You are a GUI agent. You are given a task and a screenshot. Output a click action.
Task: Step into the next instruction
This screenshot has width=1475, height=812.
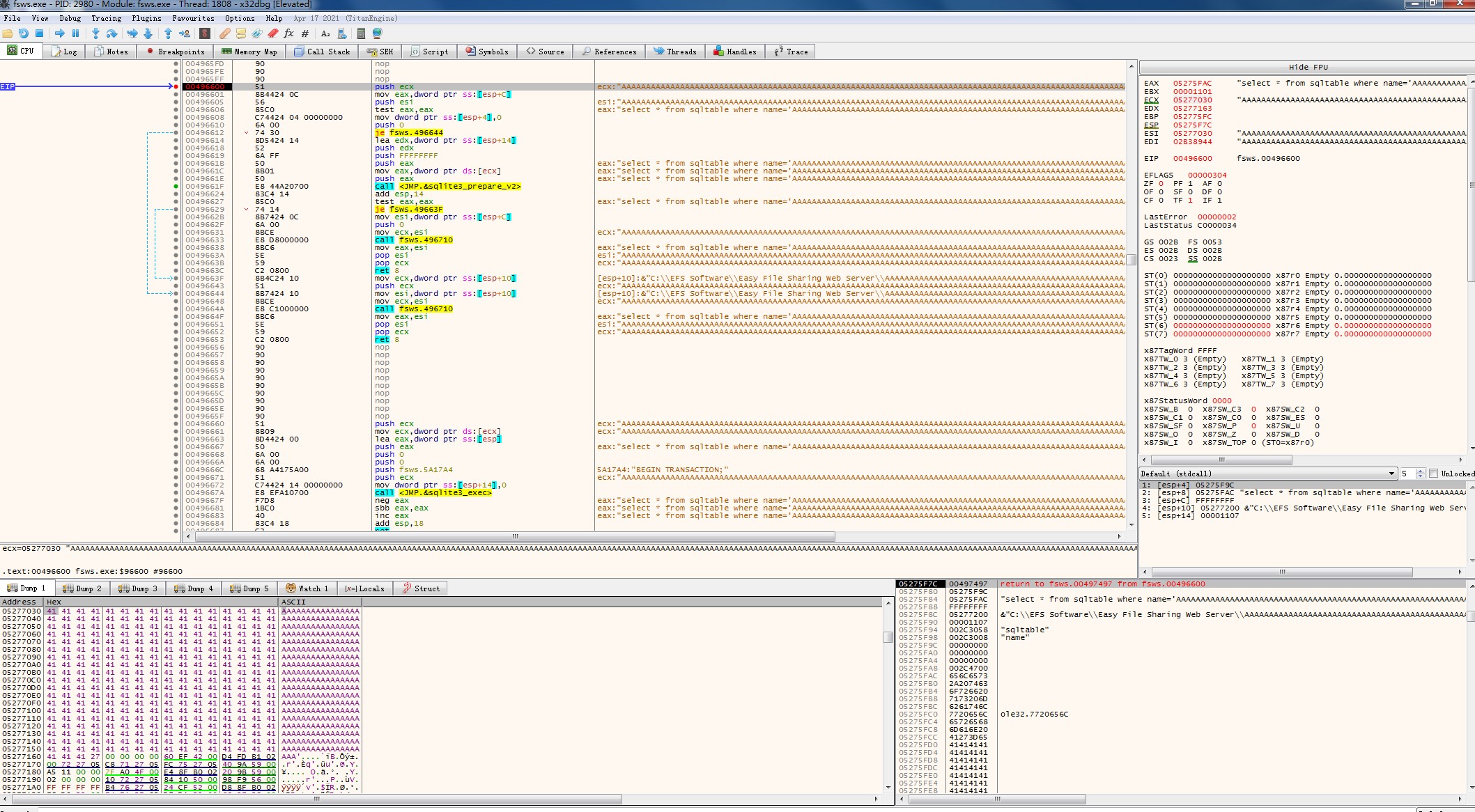click(x=95, y=33)
